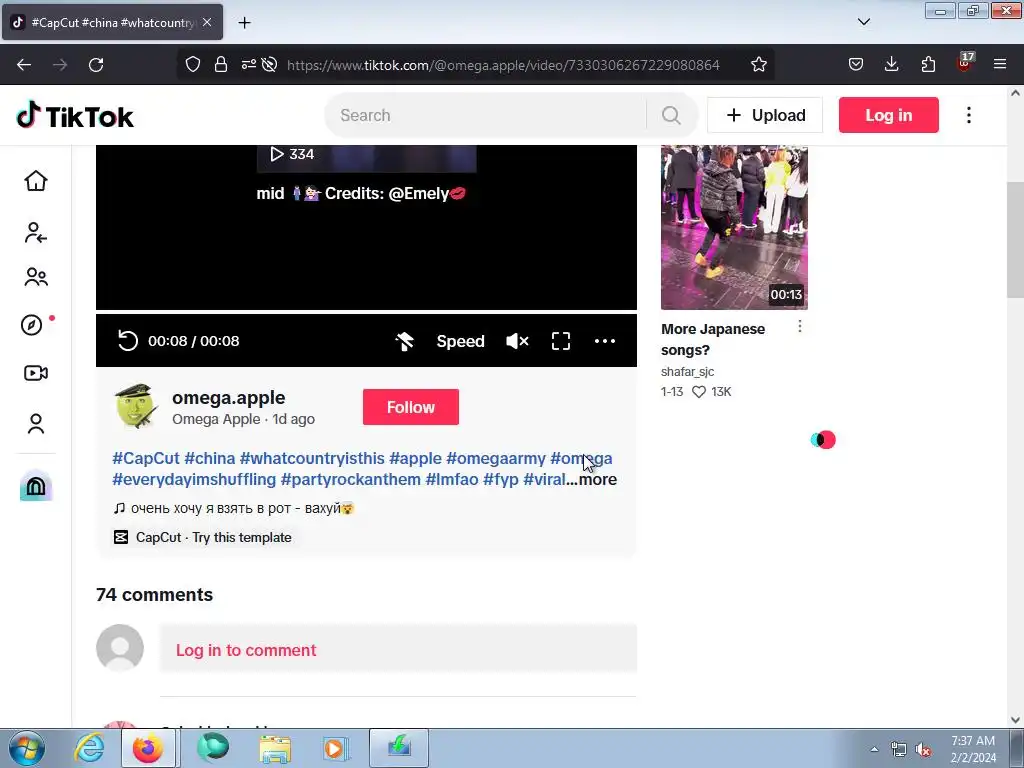1024x768 pixels.
Task: Click the Russian sound title link
Action: tap(242, 508)
